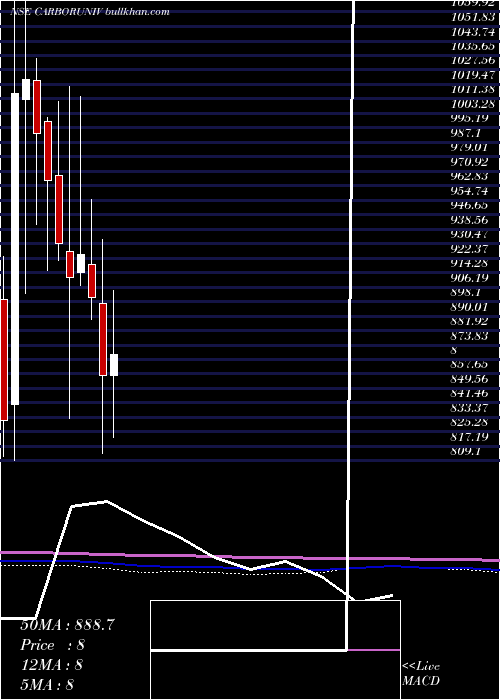Select the 817.19 price axis label
This screenshot has height=700, width=500.
[x=470, y=437]
